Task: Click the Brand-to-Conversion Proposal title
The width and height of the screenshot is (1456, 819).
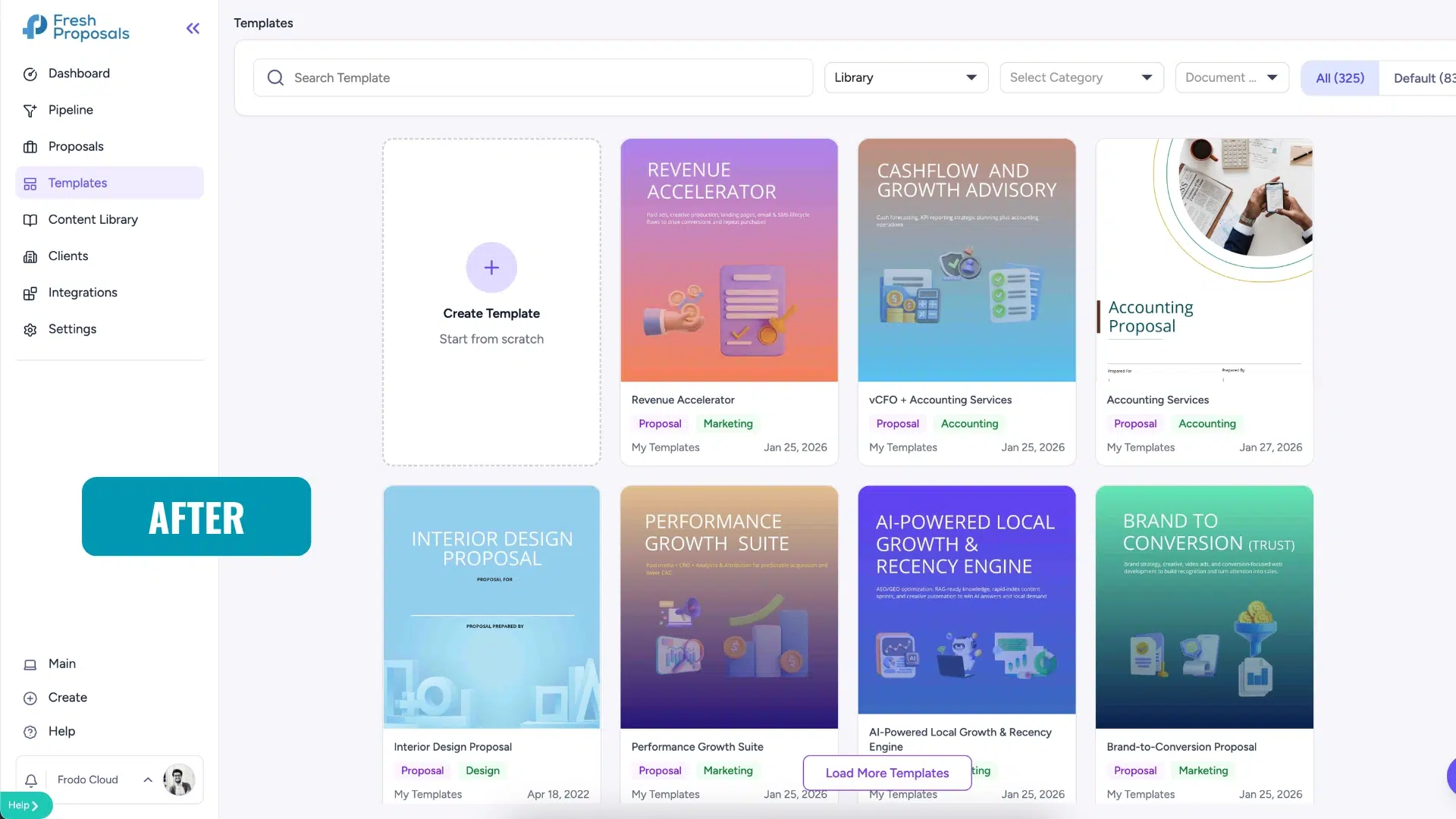Action: pyautogui.click(x=1181, y=747)
